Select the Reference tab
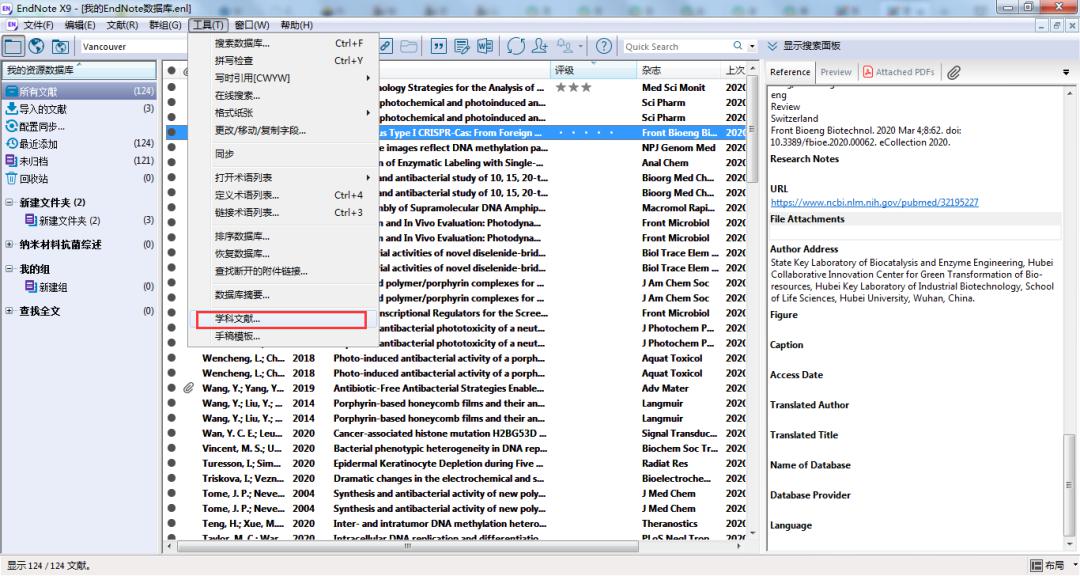 pyautogui.click(x=790, y=72)
